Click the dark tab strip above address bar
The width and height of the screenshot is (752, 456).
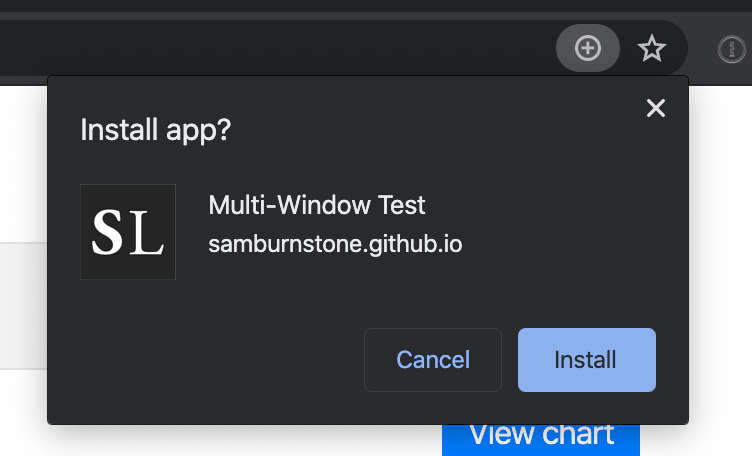click(x=300, y=7)
